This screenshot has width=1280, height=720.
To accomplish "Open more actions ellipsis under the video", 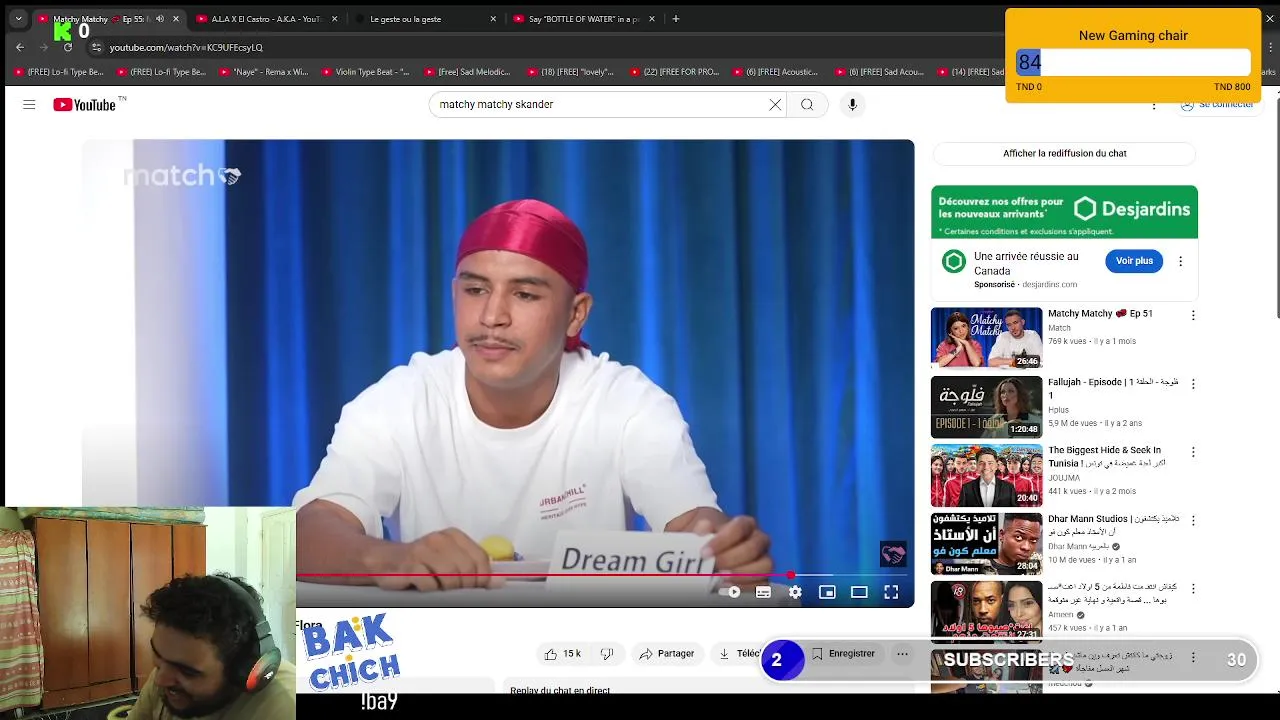I will point(902,653).
